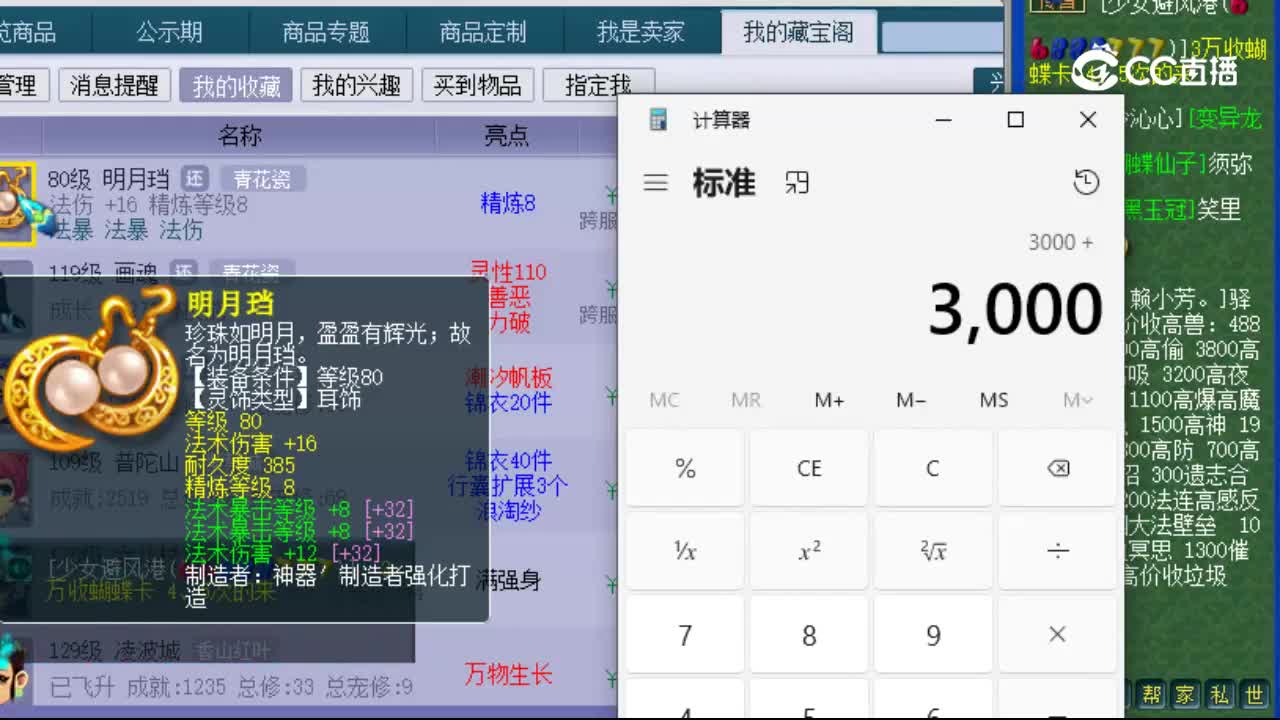Image resolution: width=1280 pixels, height=720 pixels.
Task: Click the 标准 calculator mode title
Action: (x=724, y=183)
